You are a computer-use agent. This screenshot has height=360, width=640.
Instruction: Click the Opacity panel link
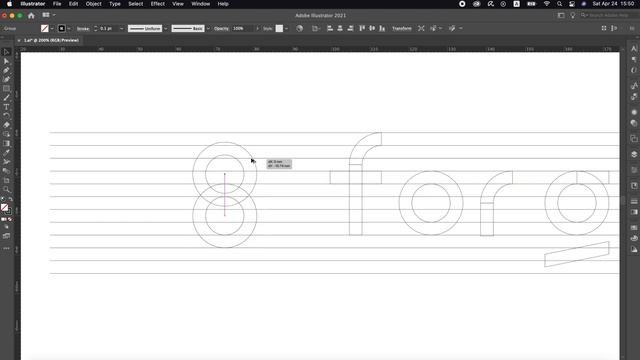click(221, 29)
